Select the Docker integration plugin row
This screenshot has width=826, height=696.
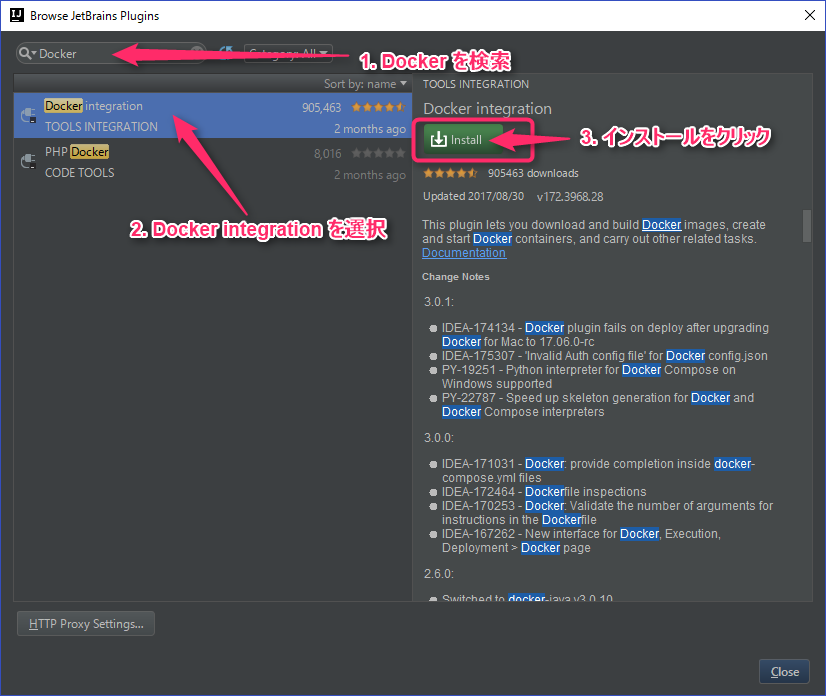[212, 116]
